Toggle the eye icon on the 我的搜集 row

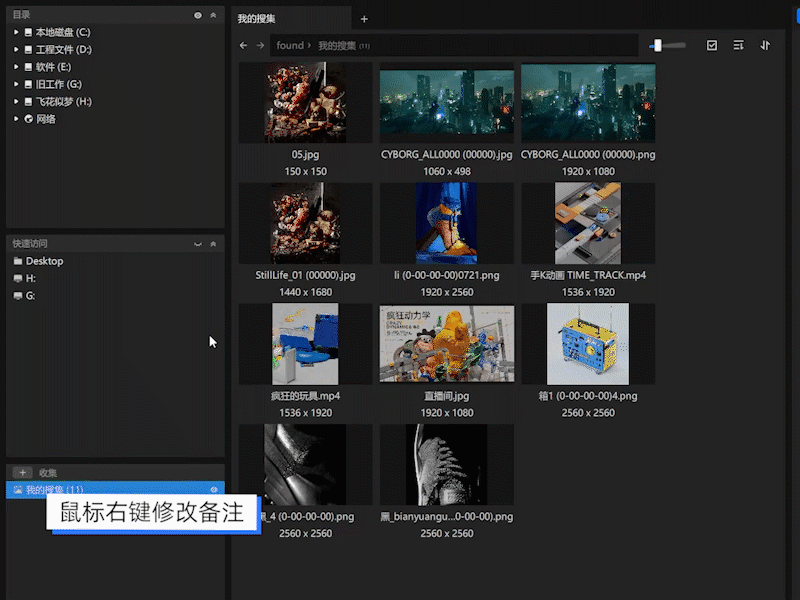click(214, 490)
